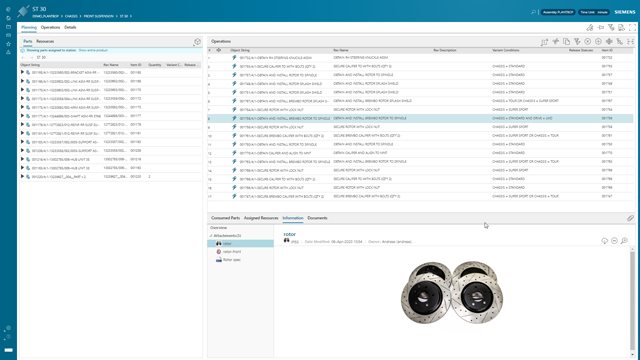640x360 pixels.
Task: Click the topmost icon in the left sidebar
Action: coord(9,9)
